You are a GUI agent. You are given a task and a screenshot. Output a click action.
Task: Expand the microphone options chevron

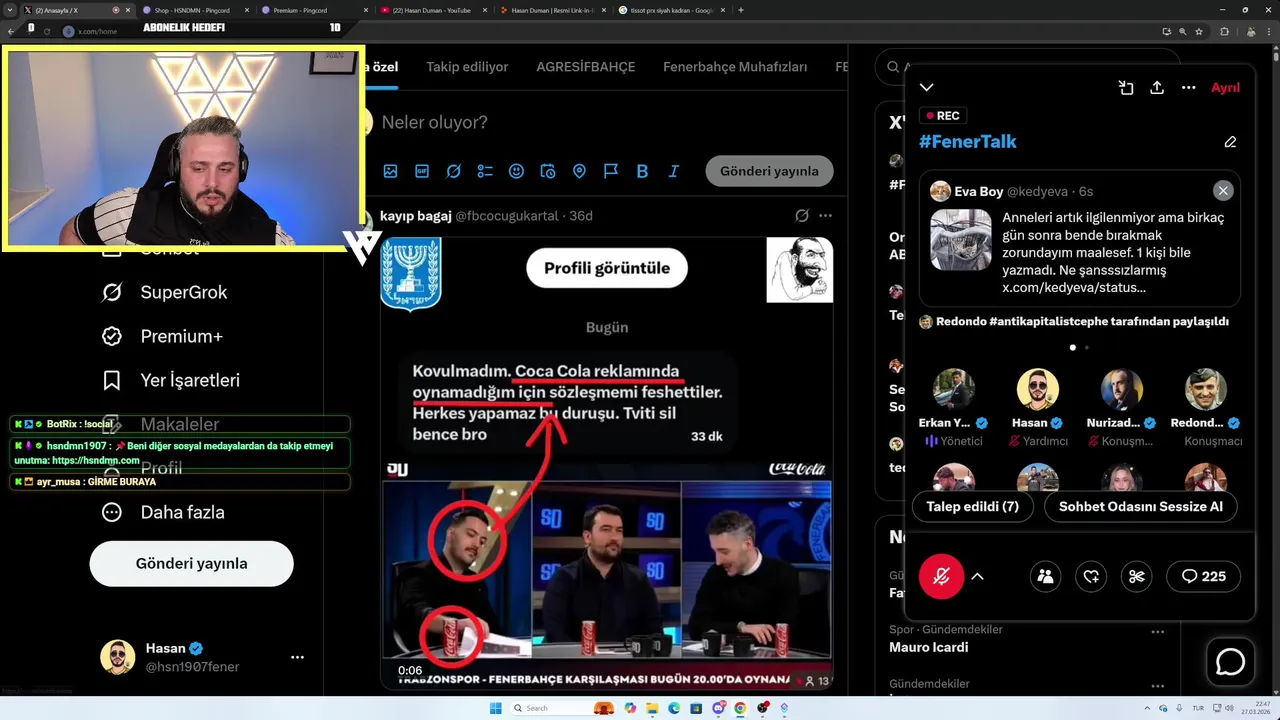pyautogui.click(x=977, y=576)
